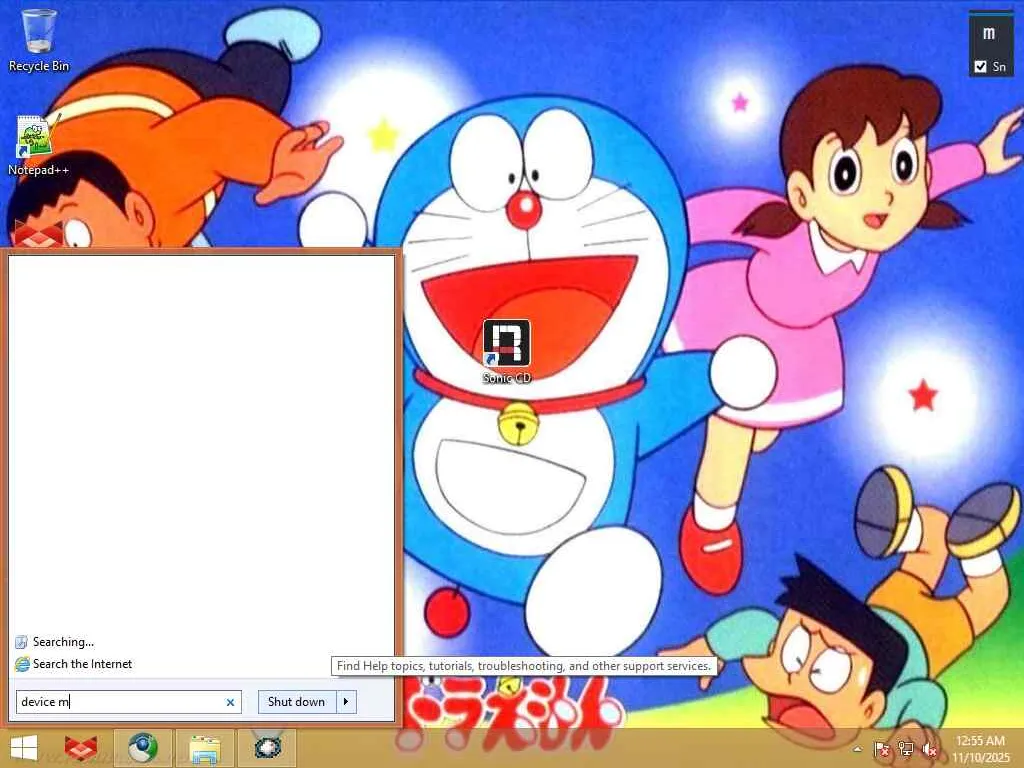Click the Action Center flag tray icon

[882, 749]
